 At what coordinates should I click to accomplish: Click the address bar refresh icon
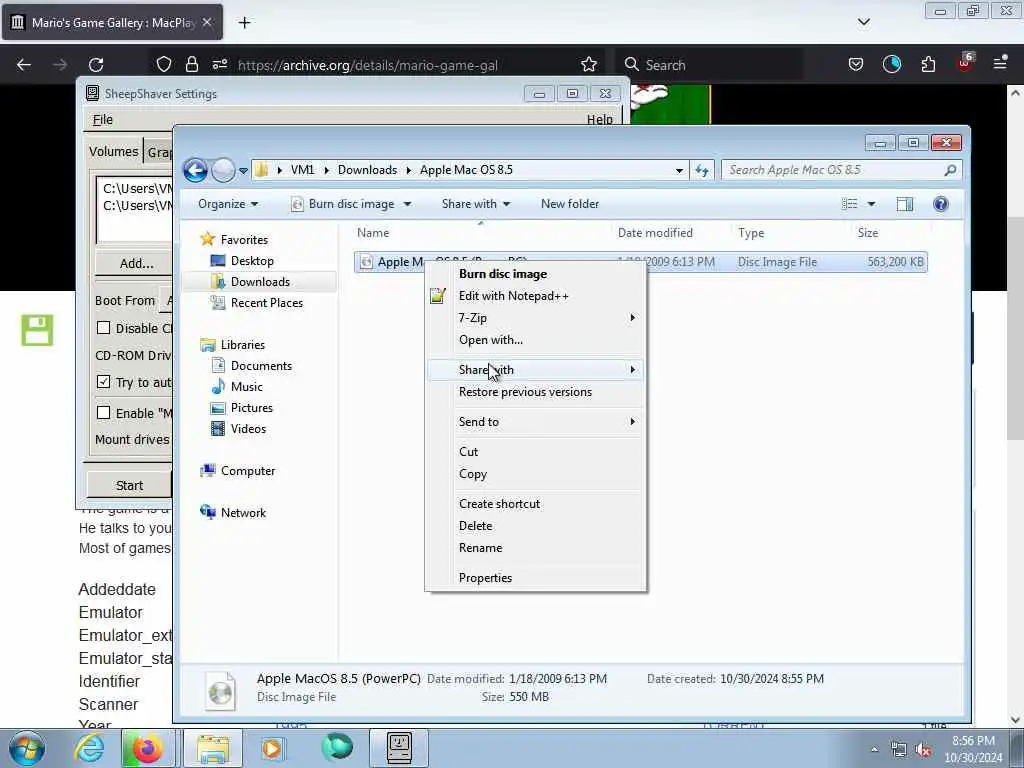point(702,170)
